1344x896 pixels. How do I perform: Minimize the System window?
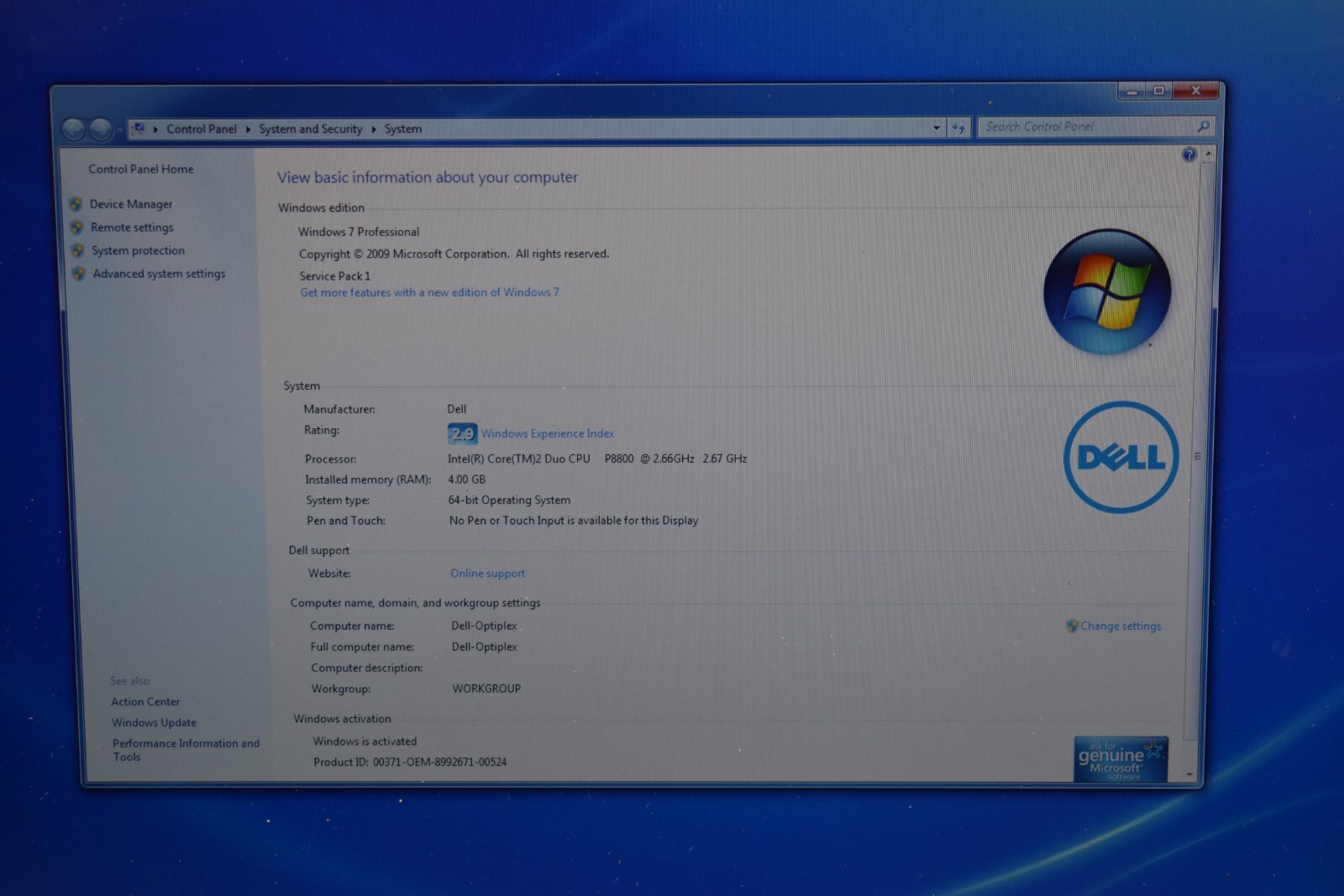[1131, 92]
